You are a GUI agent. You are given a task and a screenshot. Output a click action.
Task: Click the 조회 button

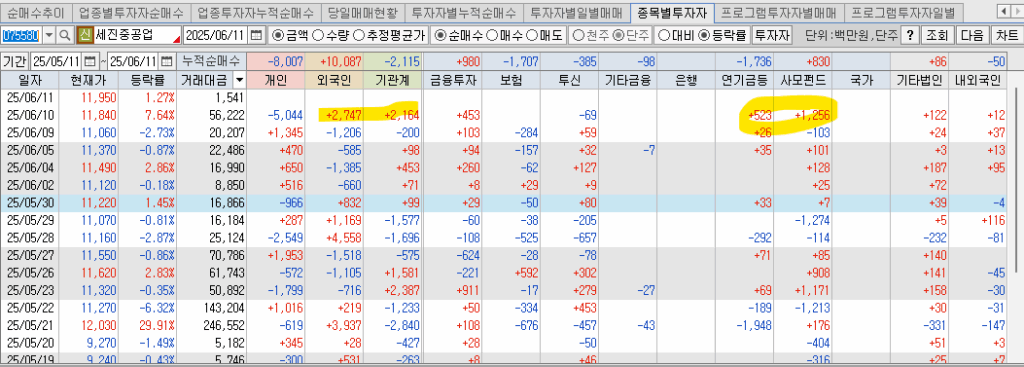click(937, 35)
